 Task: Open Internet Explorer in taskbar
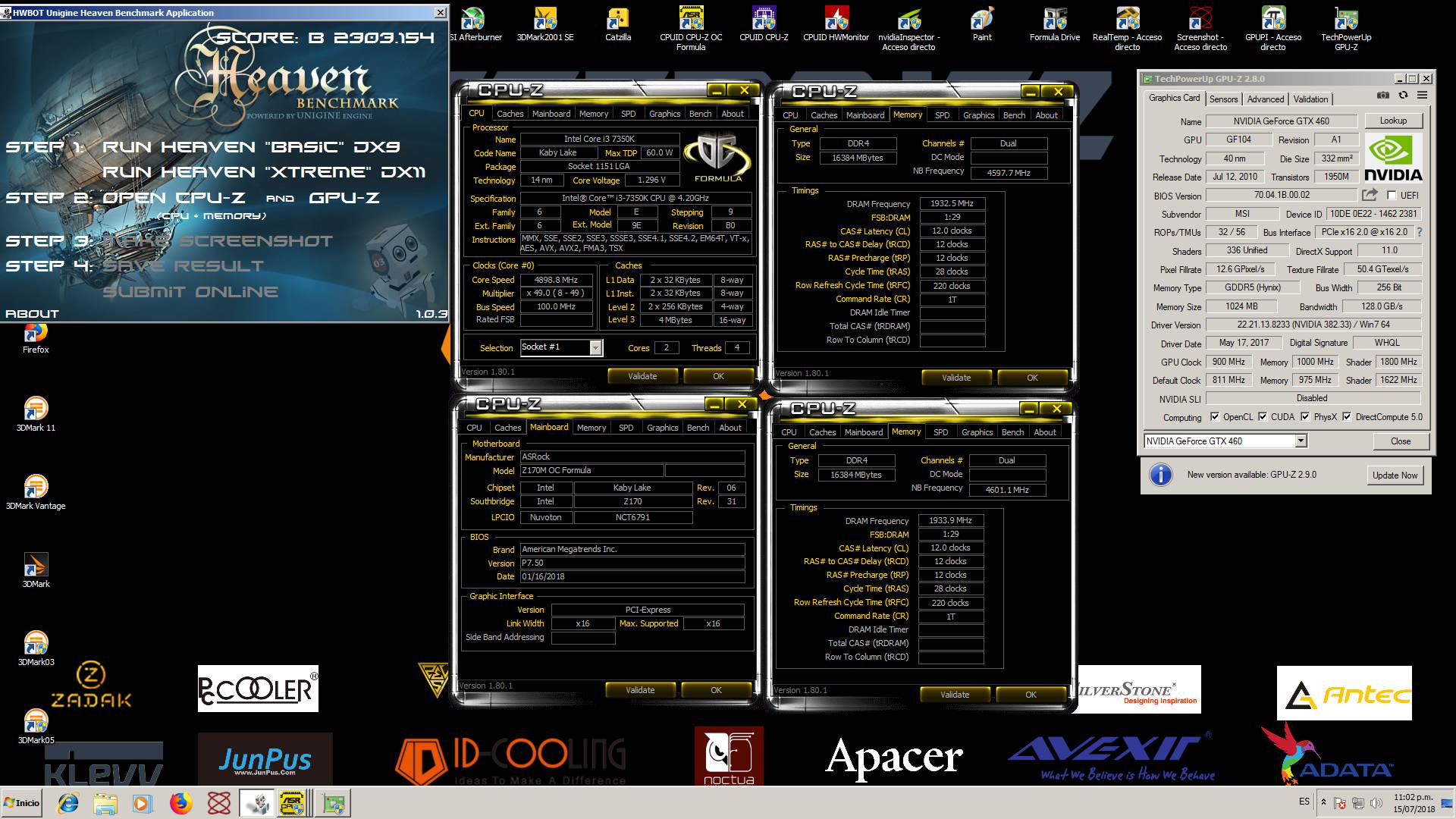click(x=68, y=803)
